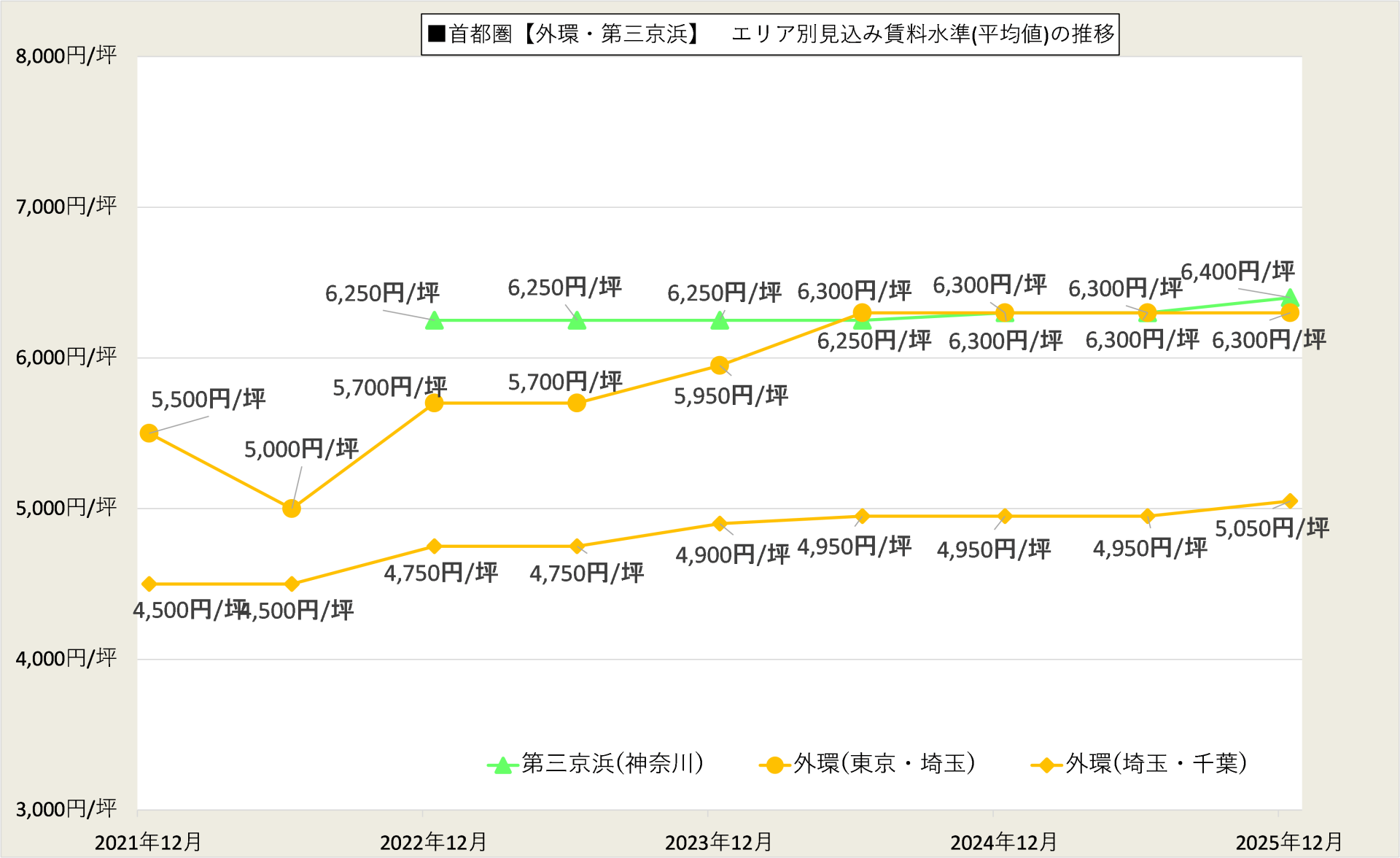
Task: Select the 第三京浜(神奈川) legend label
Action: click(612, 763)
